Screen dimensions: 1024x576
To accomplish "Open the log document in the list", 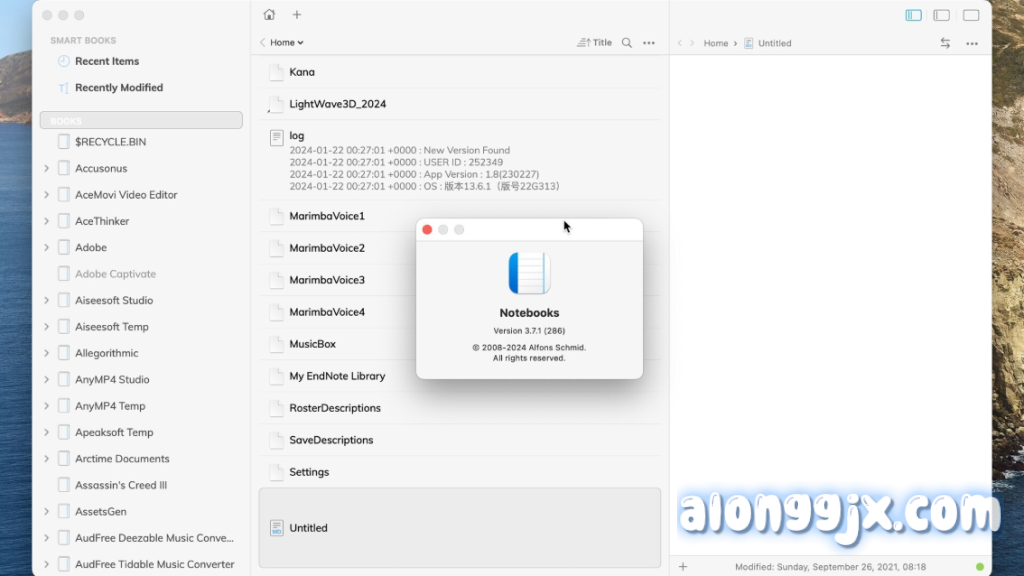I will pyautogui.click(x=297, y=136).
